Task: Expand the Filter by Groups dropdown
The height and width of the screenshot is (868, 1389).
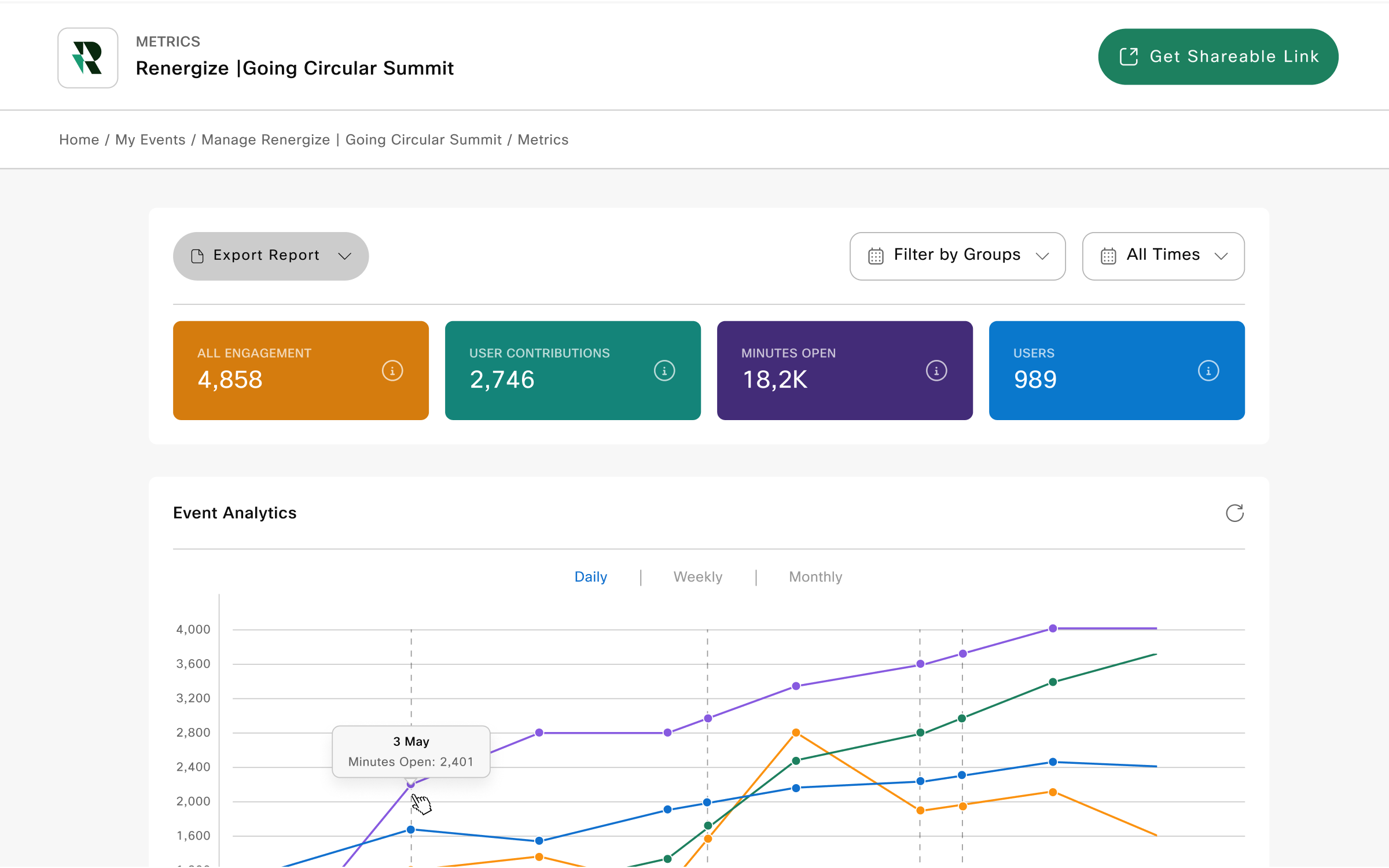Action: [x=957, y=255]
